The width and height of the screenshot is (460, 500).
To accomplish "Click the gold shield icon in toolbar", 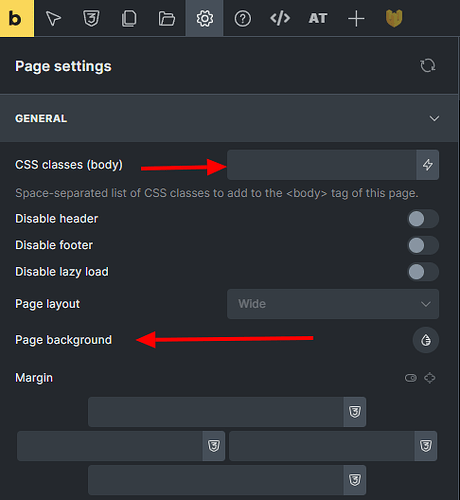I will (394, 18).
